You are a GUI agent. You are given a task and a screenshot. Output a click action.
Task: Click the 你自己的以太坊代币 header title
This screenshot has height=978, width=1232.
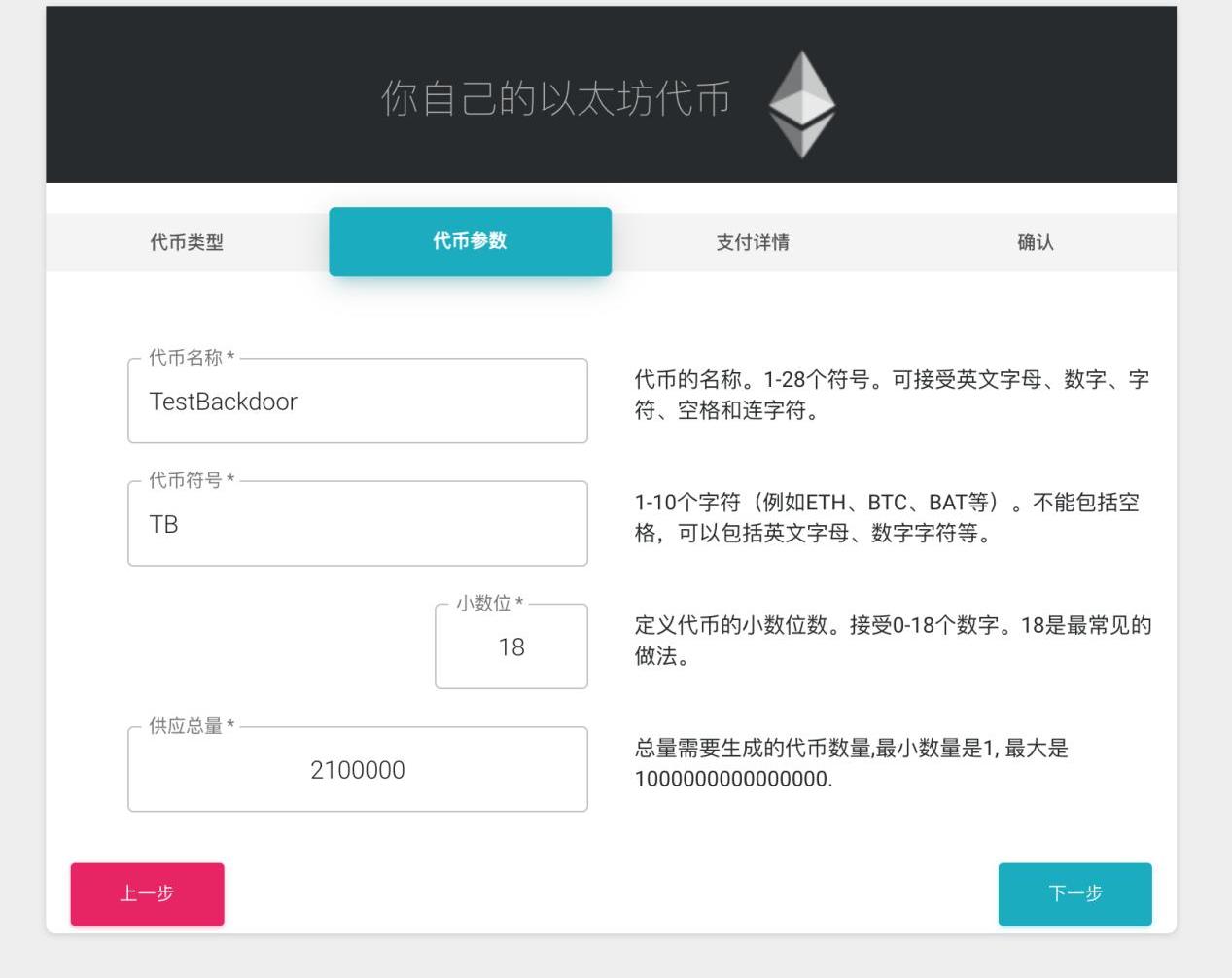[555, 99]
